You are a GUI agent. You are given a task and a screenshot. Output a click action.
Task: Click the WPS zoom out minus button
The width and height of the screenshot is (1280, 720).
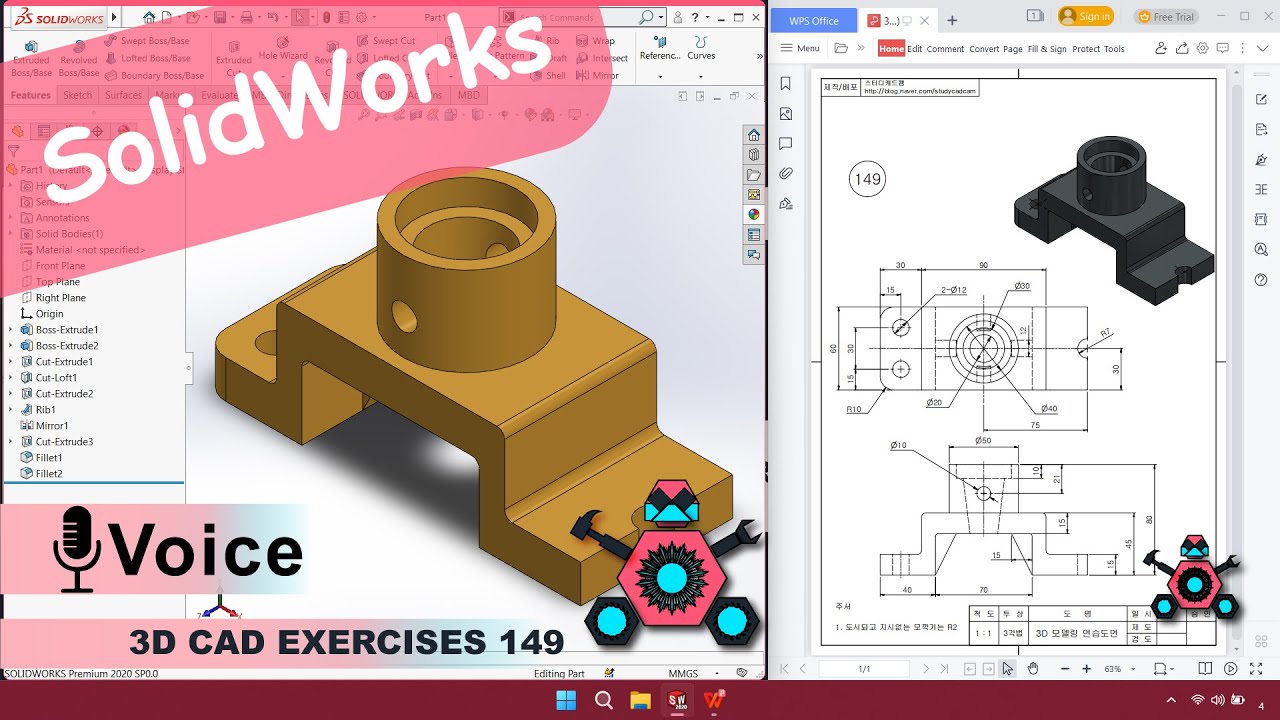coord(1064,668)
